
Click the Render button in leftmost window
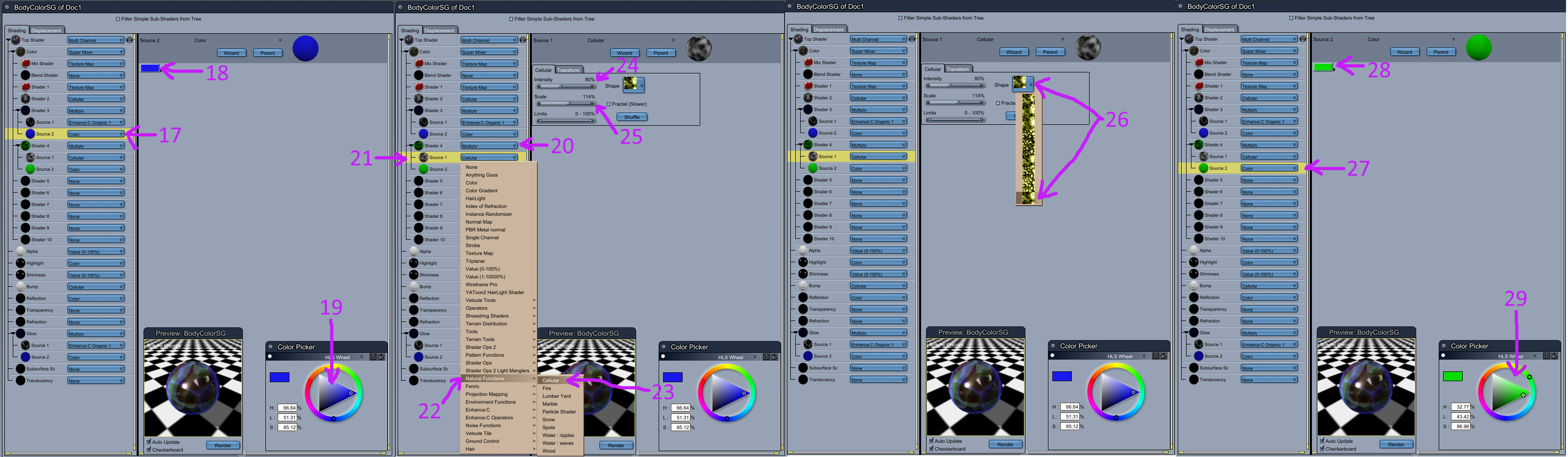(x=223, y=445)
